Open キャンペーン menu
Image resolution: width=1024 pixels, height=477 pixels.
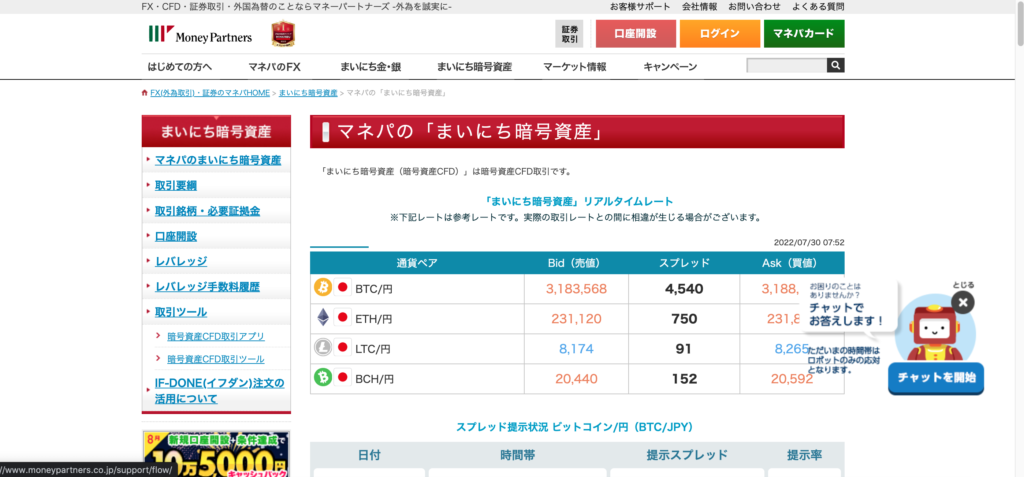(x=670, y=67)
